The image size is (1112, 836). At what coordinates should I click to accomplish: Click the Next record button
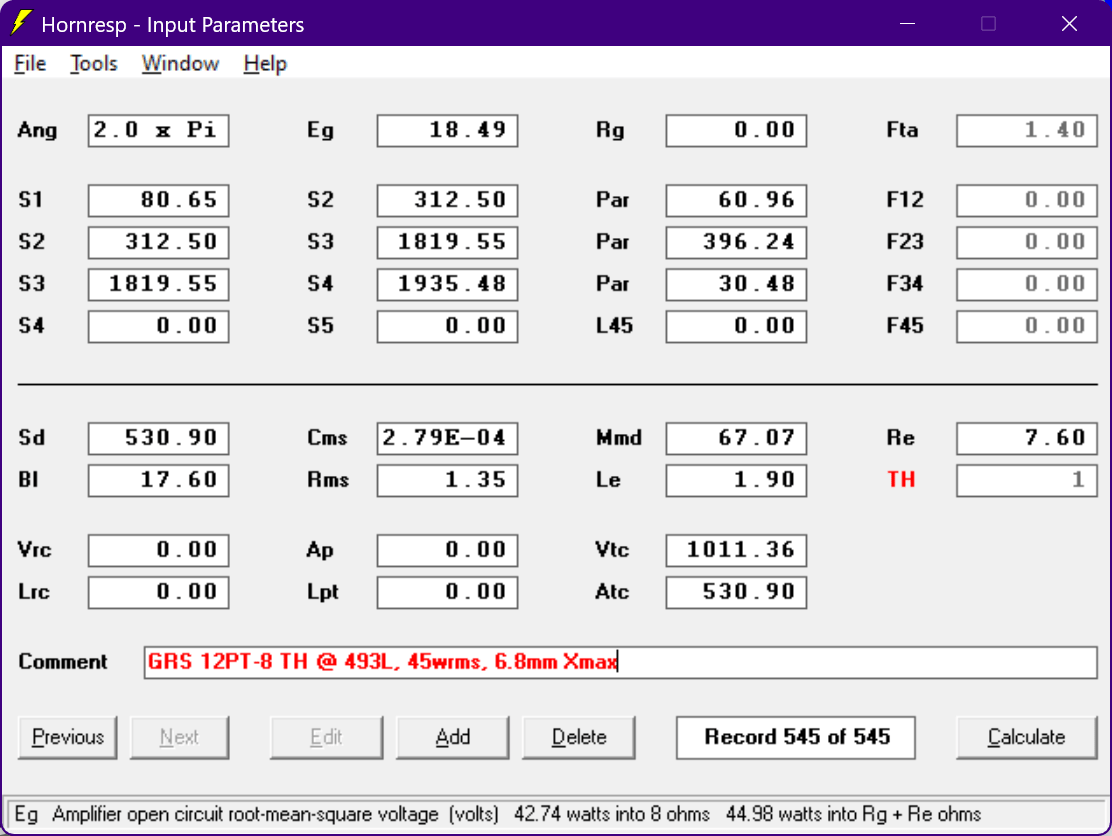point(179,737)
